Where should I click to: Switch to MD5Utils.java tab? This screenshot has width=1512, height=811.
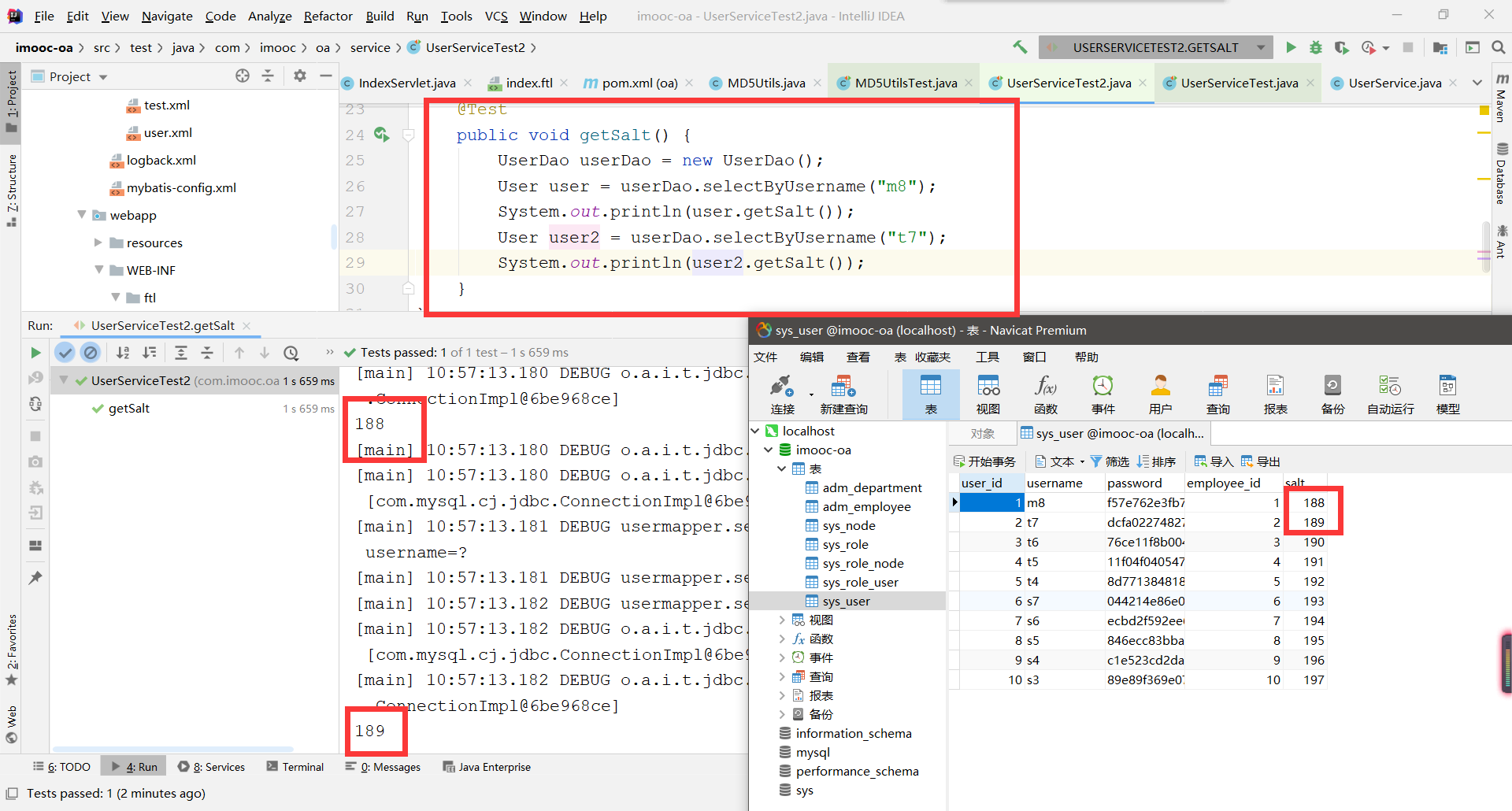pyautogui.click(x=766, y=83)
